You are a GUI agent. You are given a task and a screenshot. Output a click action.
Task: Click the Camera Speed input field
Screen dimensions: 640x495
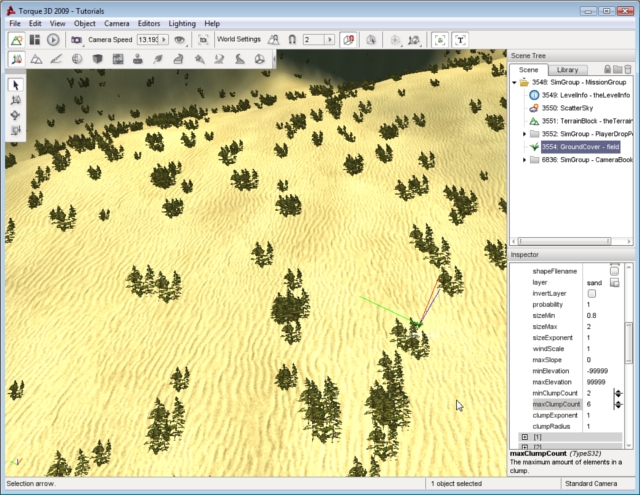click(x=149, y=40)
